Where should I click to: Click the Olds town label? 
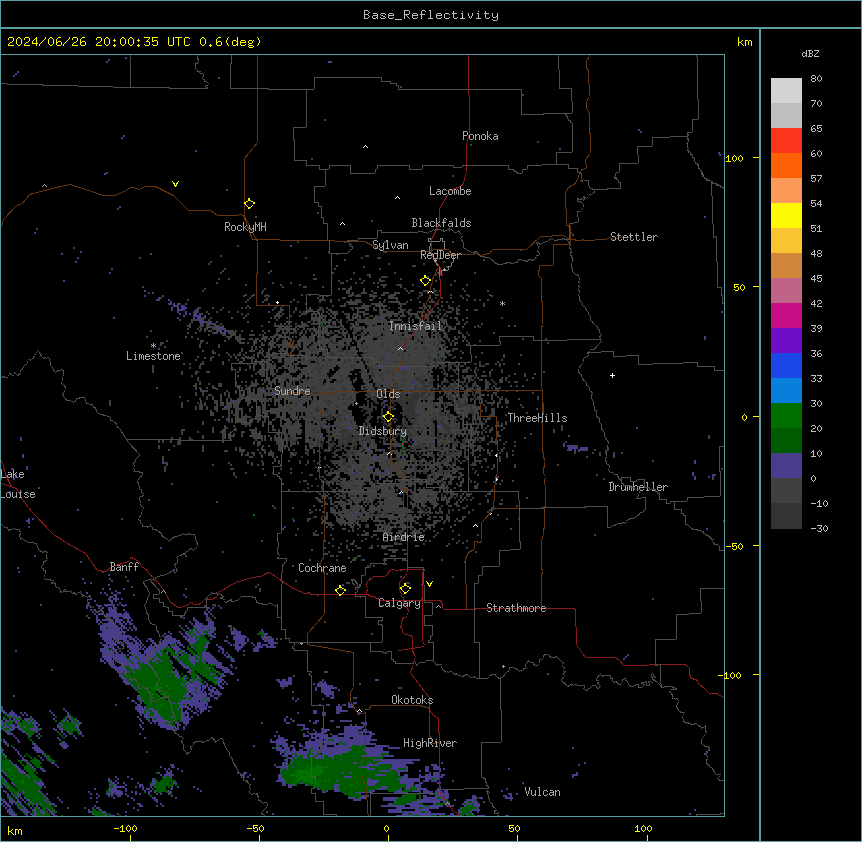(388, 394)
